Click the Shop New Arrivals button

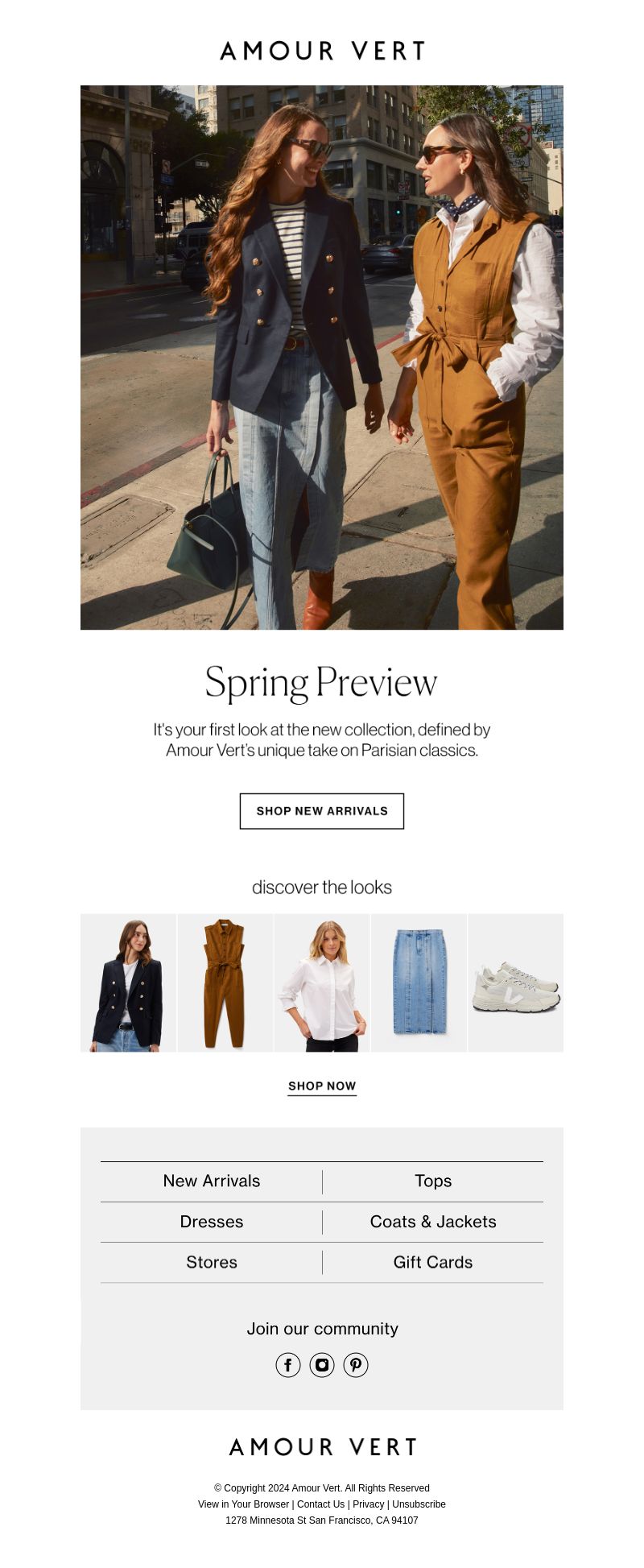click(322, 811)
